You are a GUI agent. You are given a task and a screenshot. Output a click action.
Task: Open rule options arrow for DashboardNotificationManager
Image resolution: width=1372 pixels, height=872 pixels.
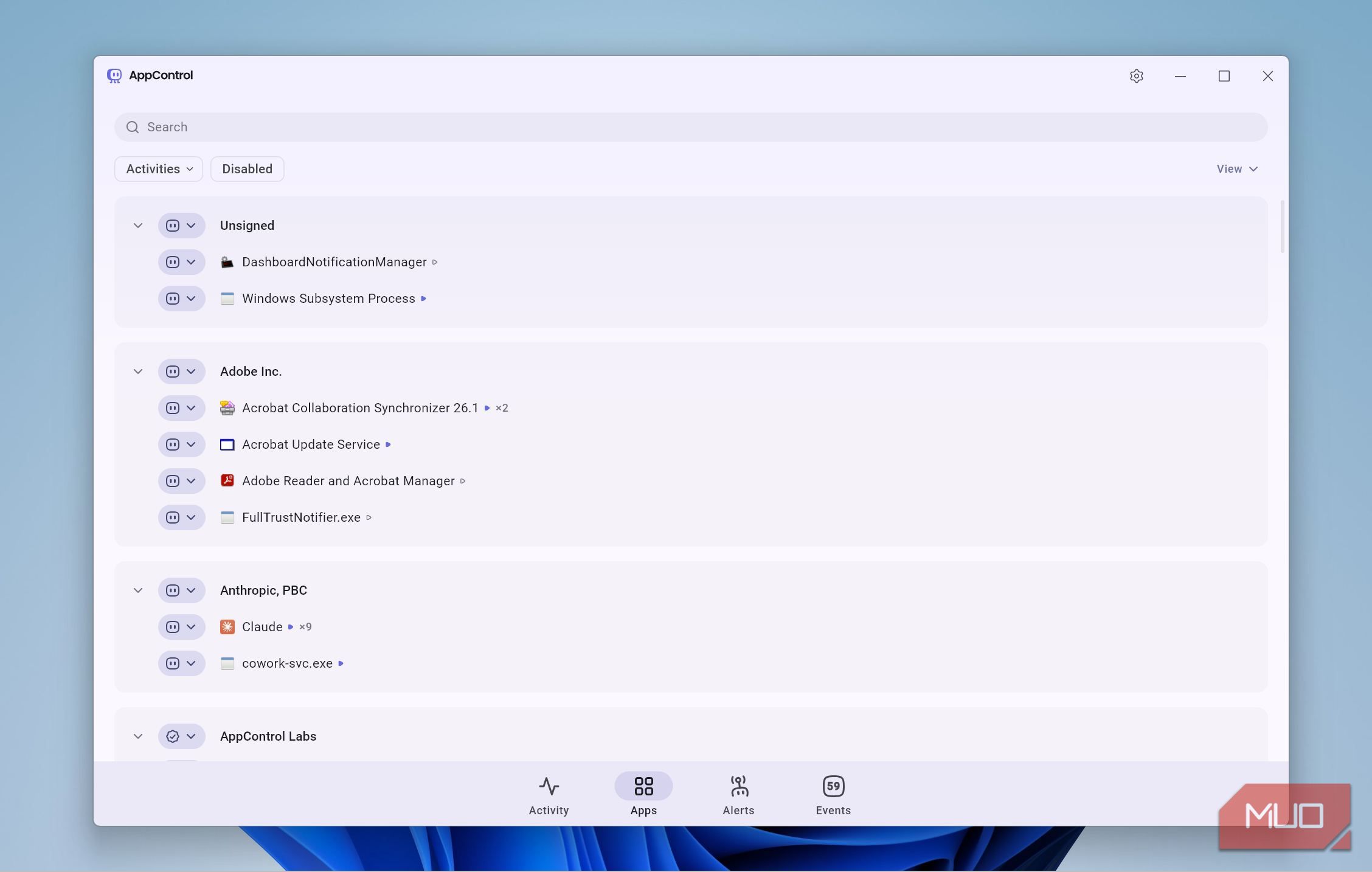click(x=191, y=262)
